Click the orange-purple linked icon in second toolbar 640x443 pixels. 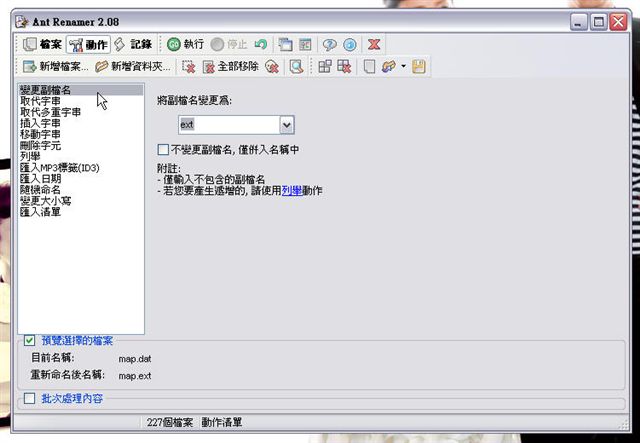click(389, 67)
